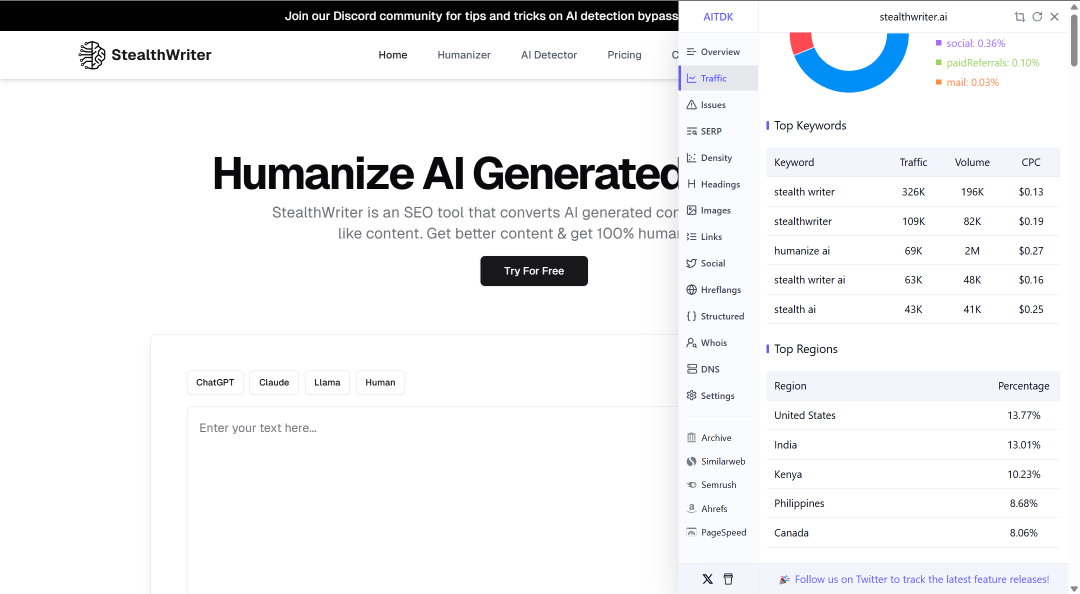Image resolution: width=1080 pixels, height=594 pixels.
Task: Click the 'mail: 0.03%' legend entry
Action: tap(967, 82)
